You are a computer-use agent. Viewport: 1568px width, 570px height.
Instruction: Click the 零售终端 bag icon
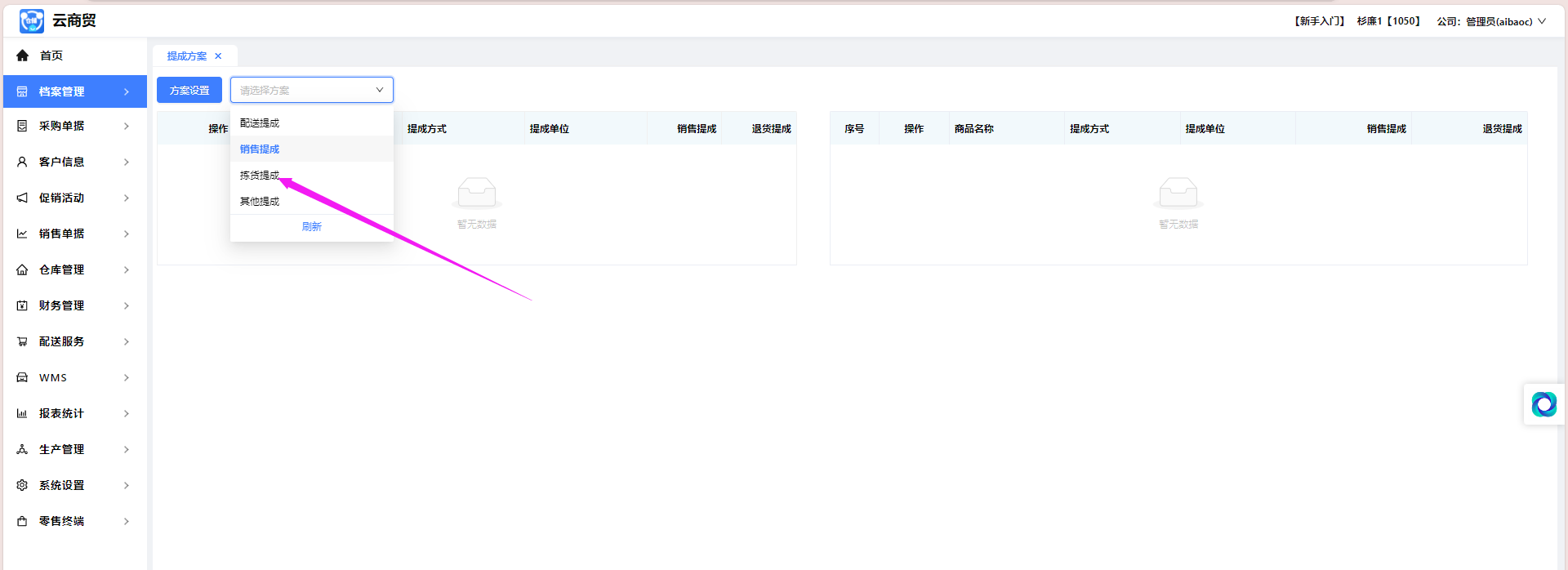pyautogui.click(x=22, y=521)
